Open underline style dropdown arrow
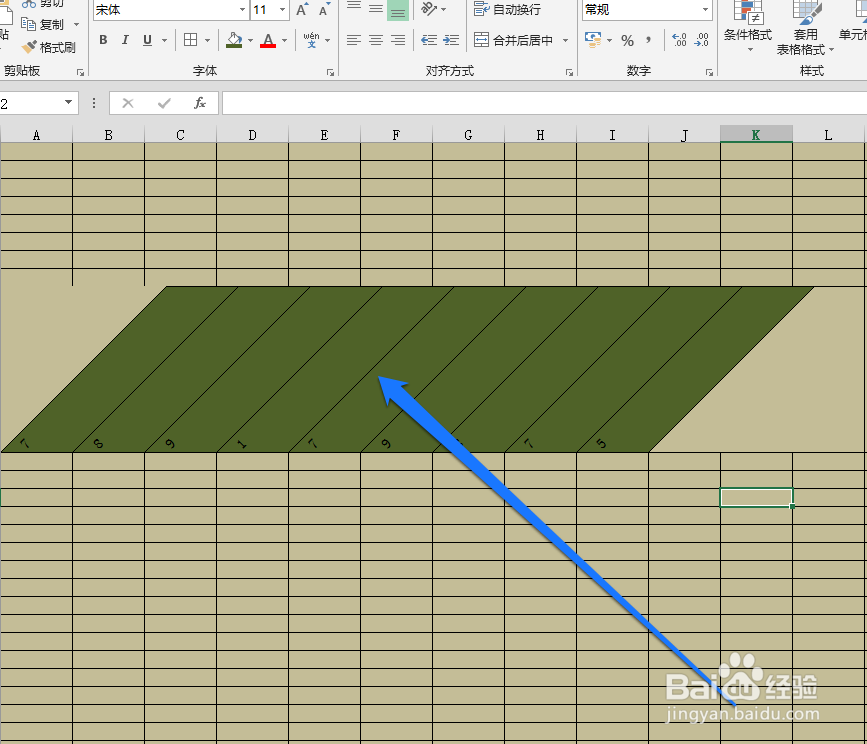This screenshot has height=744, width=867. click(x=164, y=40)
